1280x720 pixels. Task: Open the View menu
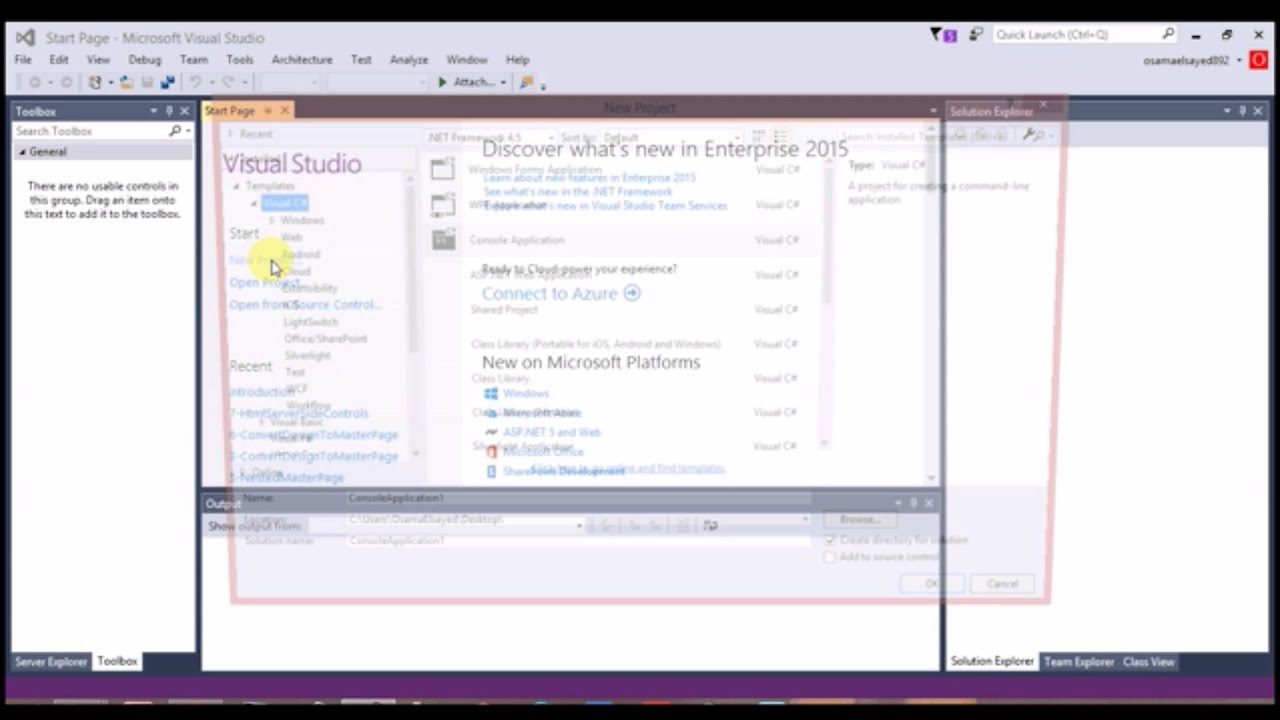pos(98,60)
